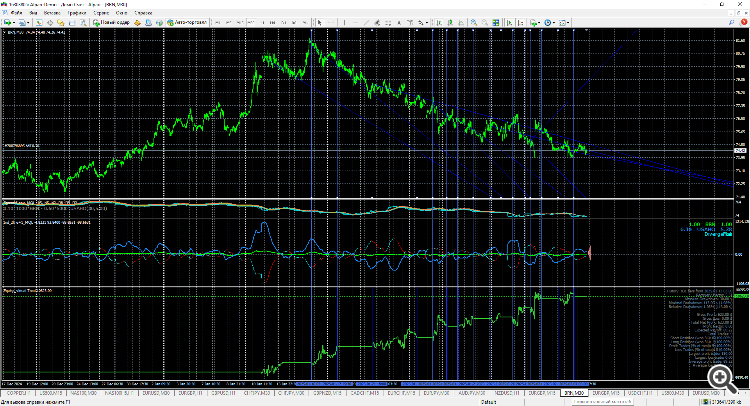This screenshot has height=406, width=750.
Task: Select the M1 timeframe button
Action: tap(217, 22)
